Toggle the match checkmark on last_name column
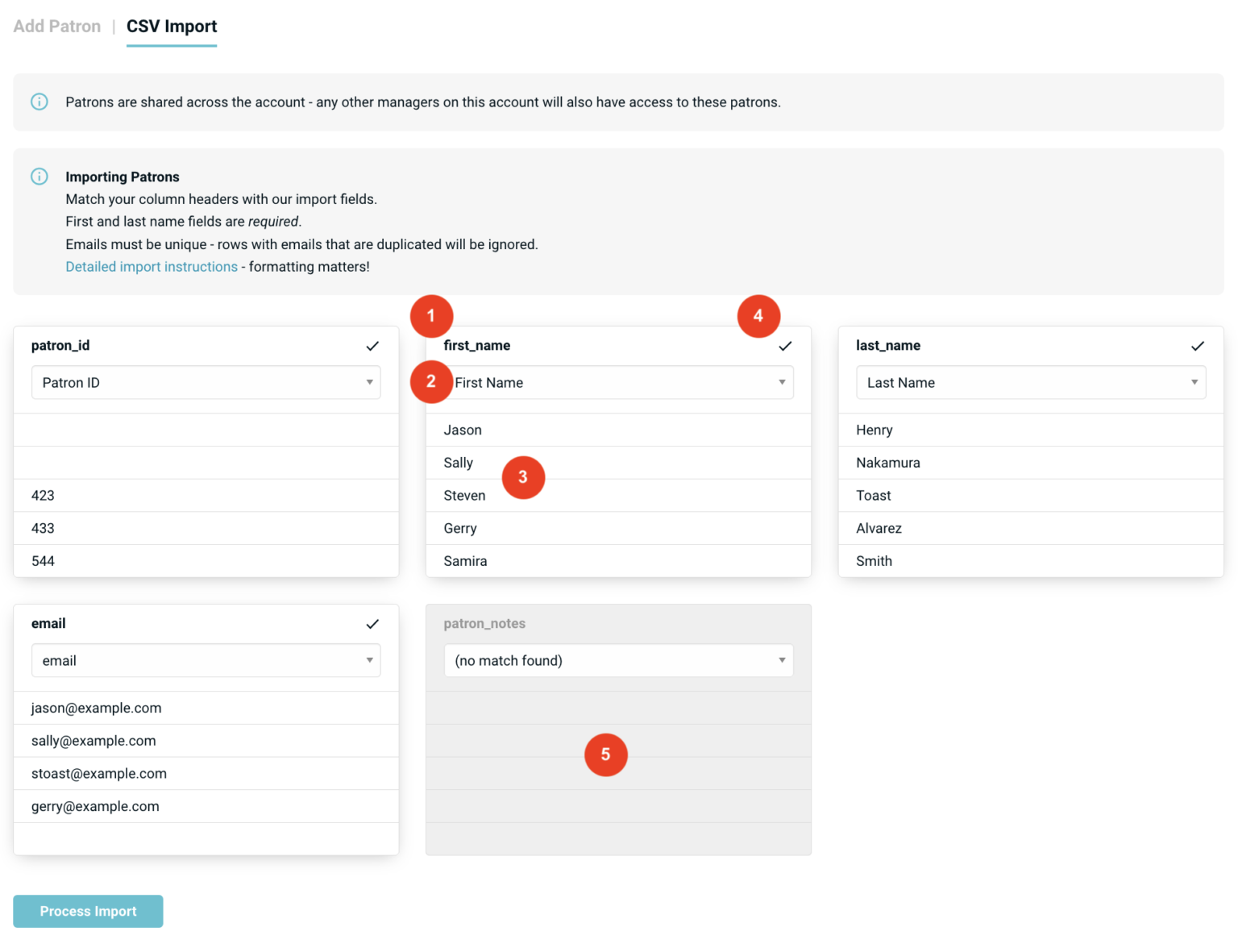The height and width of the screenshot is (952, 1238). point(1197,346)
